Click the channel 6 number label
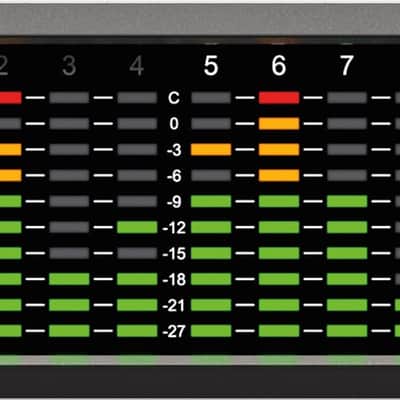The image size is (400, 400). click(x=279, y=66)
